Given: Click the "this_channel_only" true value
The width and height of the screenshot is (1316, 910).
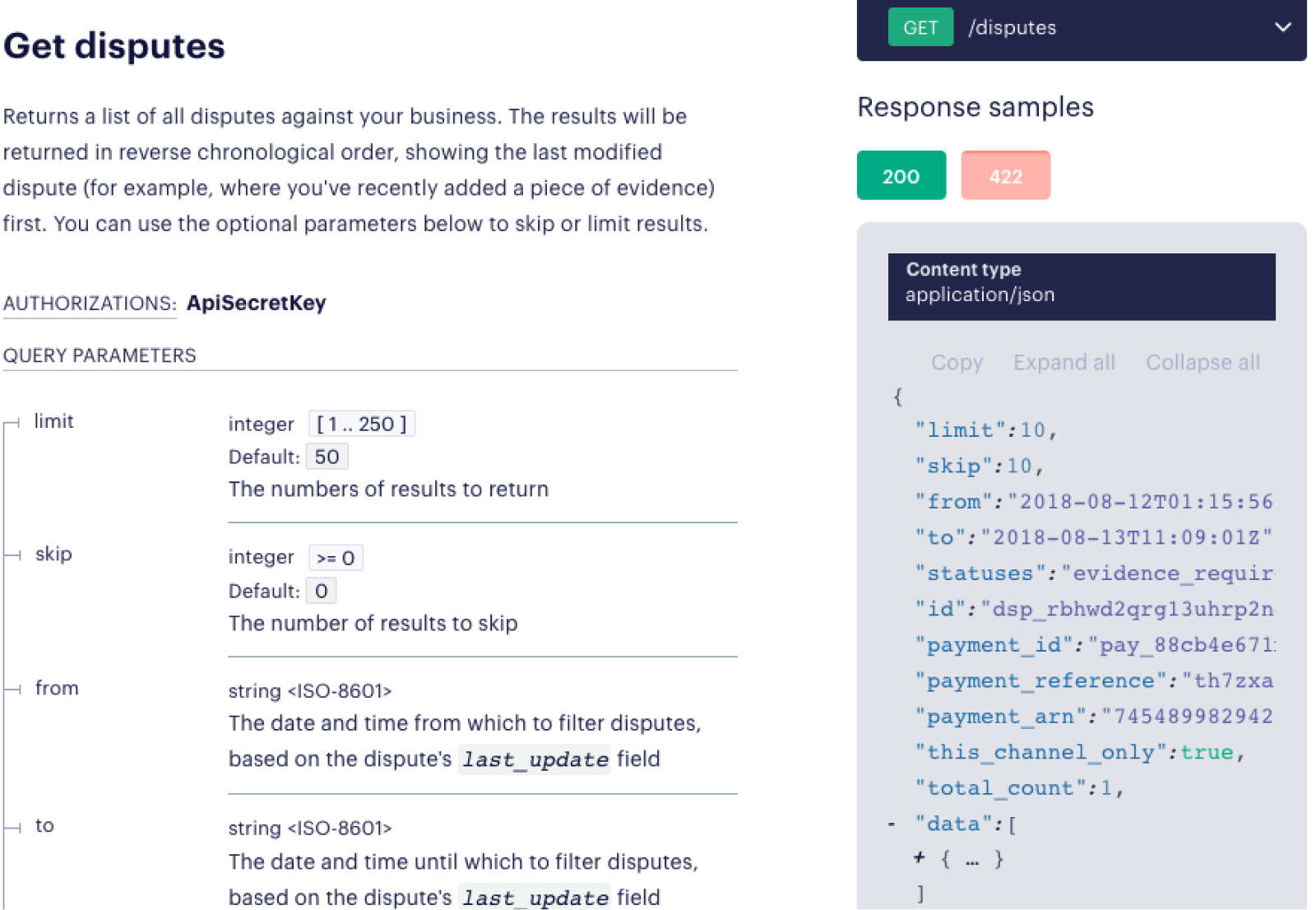Looking at the screenshot, I should [x=1207, y=753].
